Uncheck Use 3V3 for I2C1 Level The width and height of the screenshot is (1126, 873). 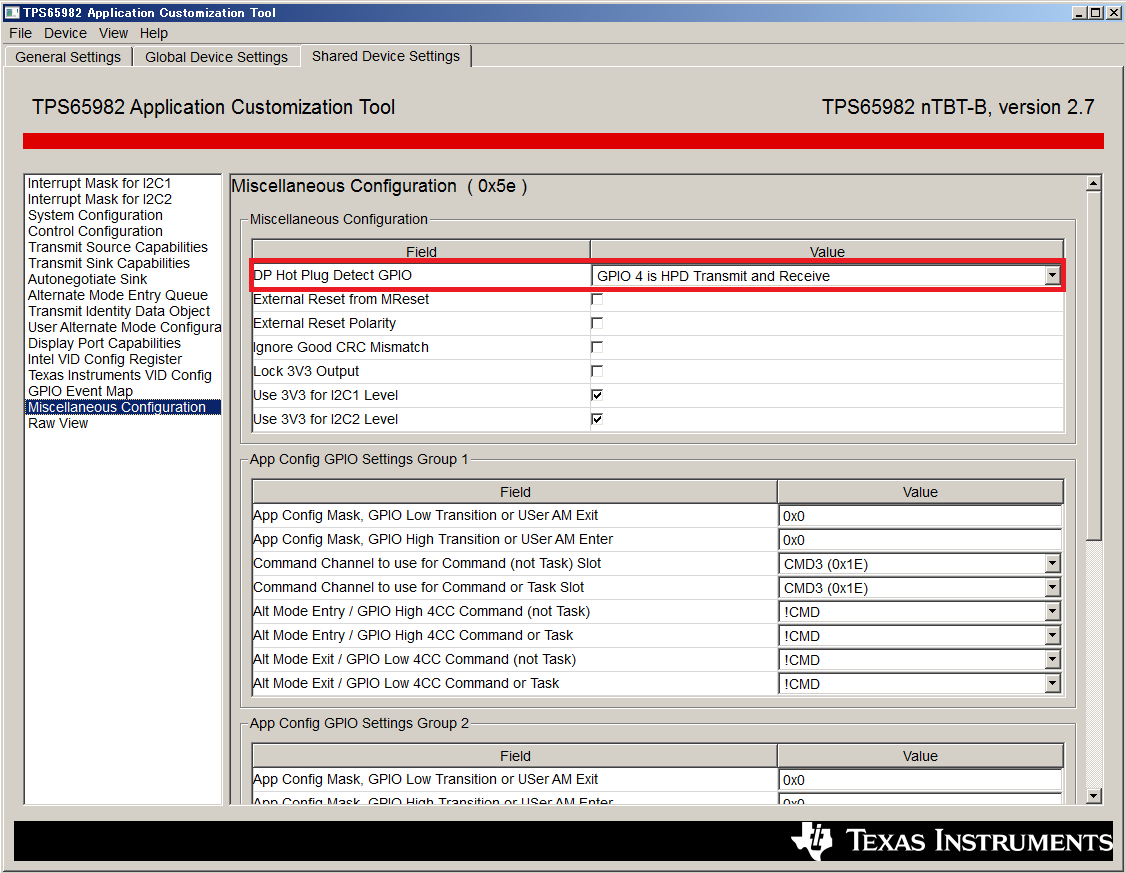pyautogui.click(x=597, y=395)
